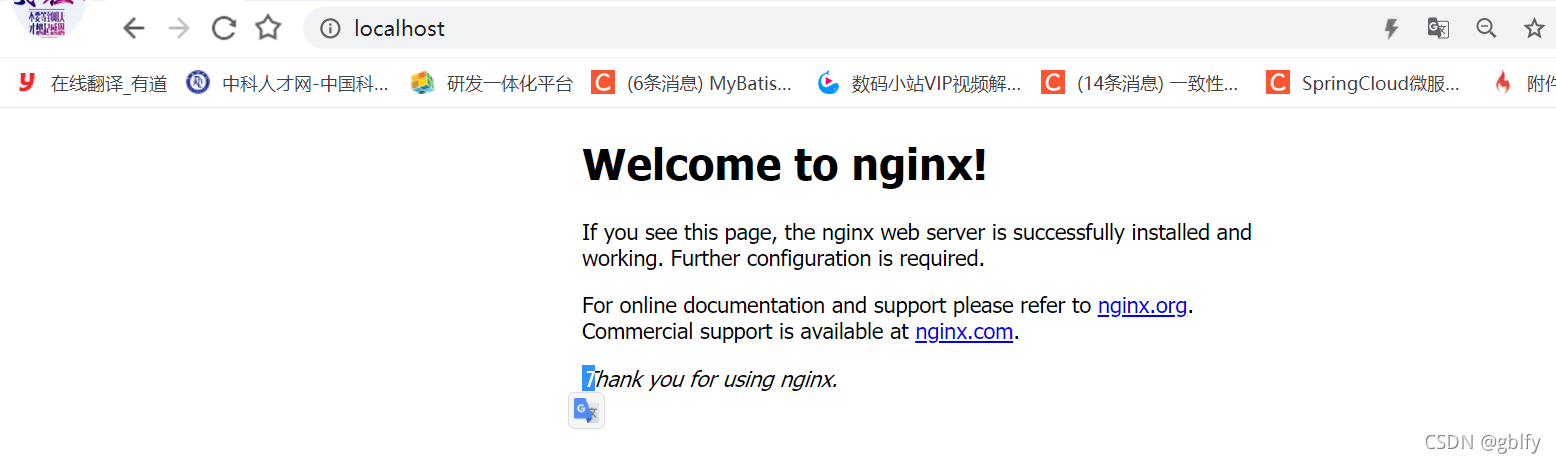The width and height of the screenshot is (1556, 463).
Task: Click the Welcome to nginx! heading
Action: 785,164
